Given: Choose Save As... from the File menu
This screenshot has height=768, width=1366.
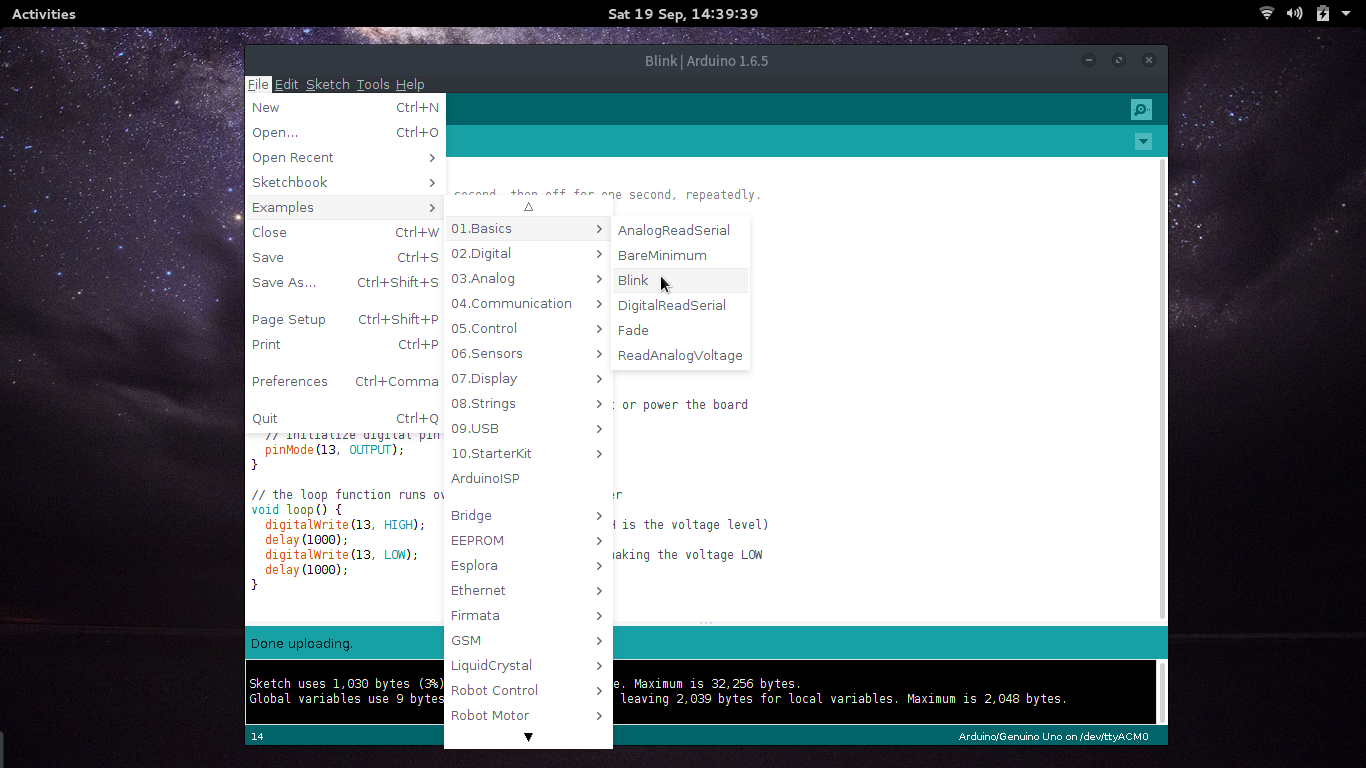Looking at the screenshot, I should tap(345, 283).
